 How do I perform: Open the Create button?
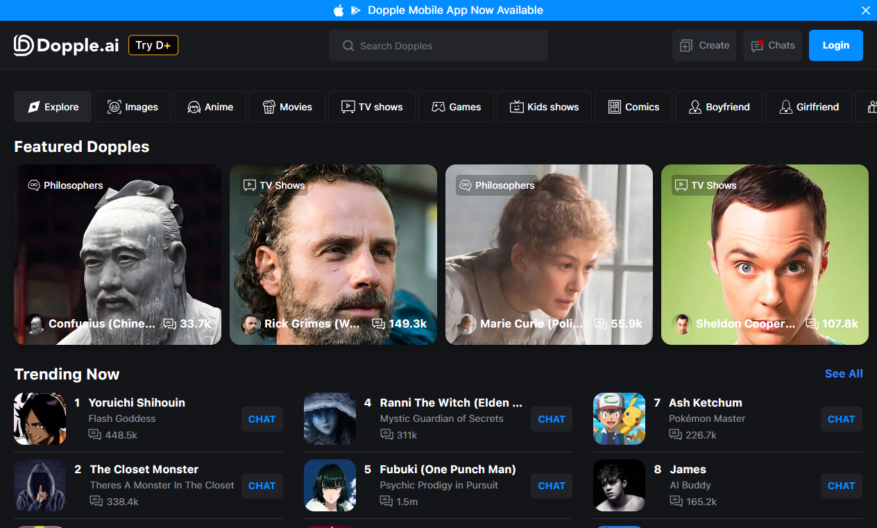[x=704, y=45]
